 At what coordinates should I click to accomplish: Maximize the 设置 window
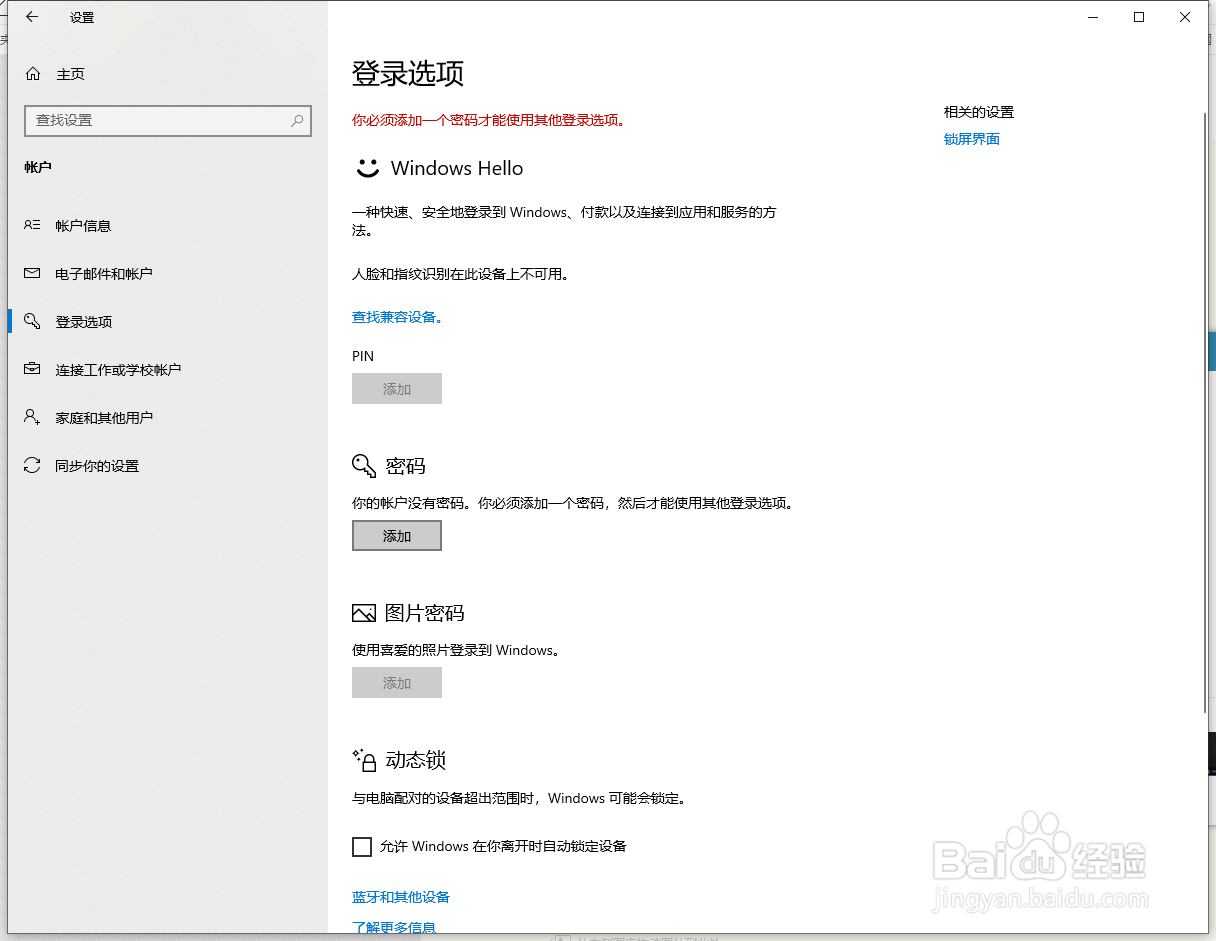(1139, 17)
